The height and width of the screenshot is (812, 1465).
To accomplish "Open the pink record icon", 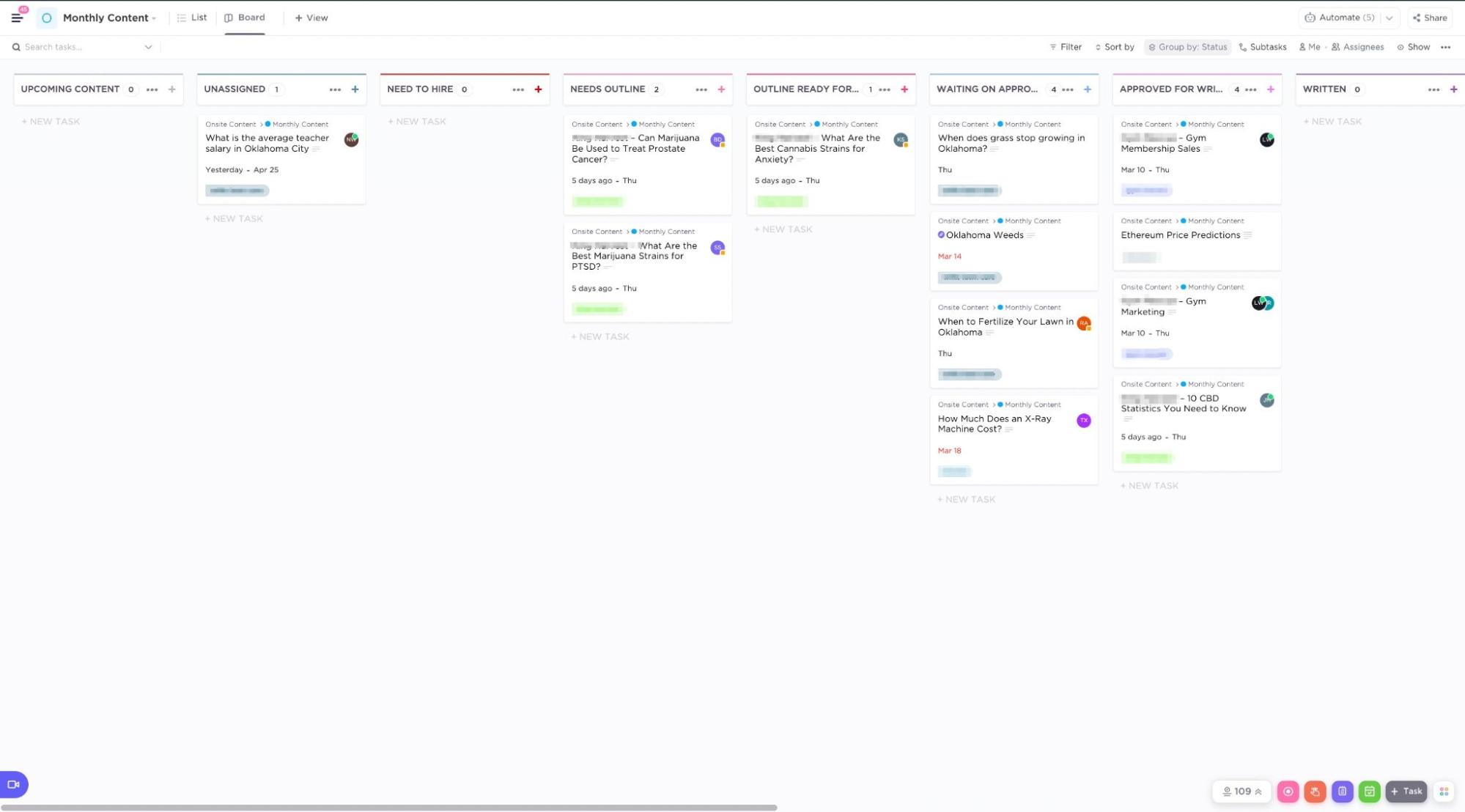I will click(1288, 791).
